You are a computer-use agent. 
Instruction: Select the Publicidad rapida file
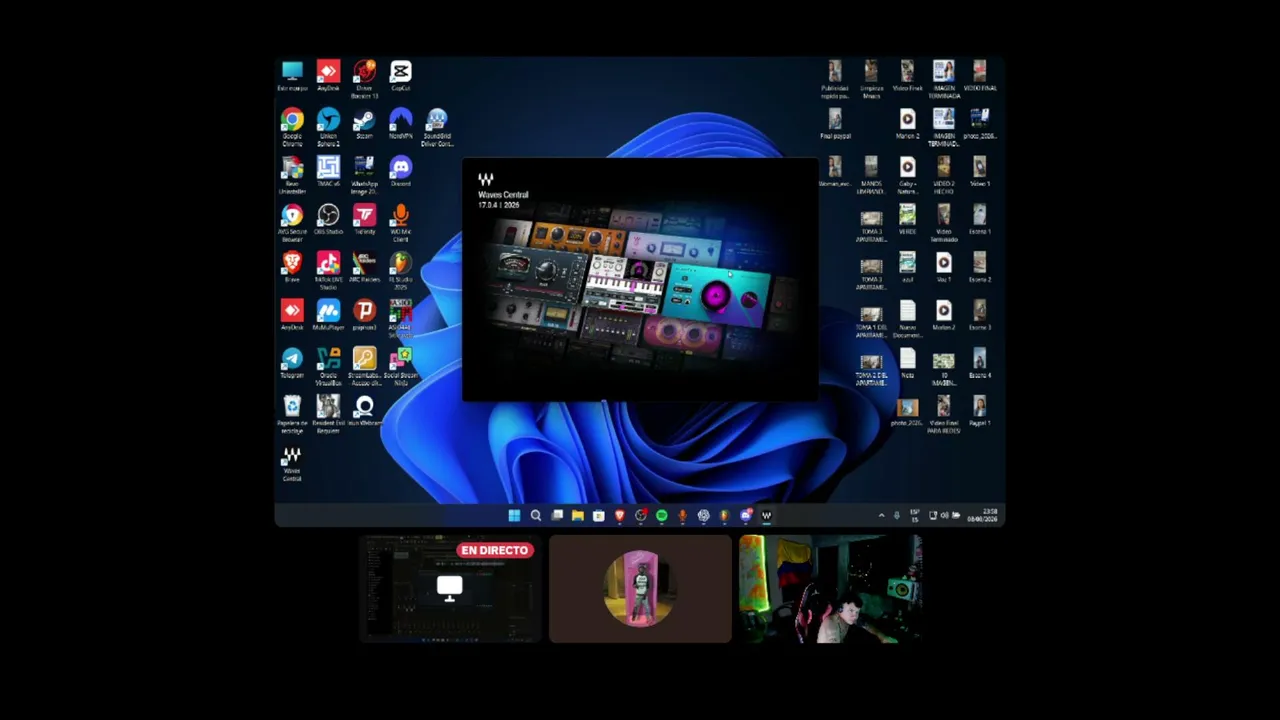tap(835, 79)
